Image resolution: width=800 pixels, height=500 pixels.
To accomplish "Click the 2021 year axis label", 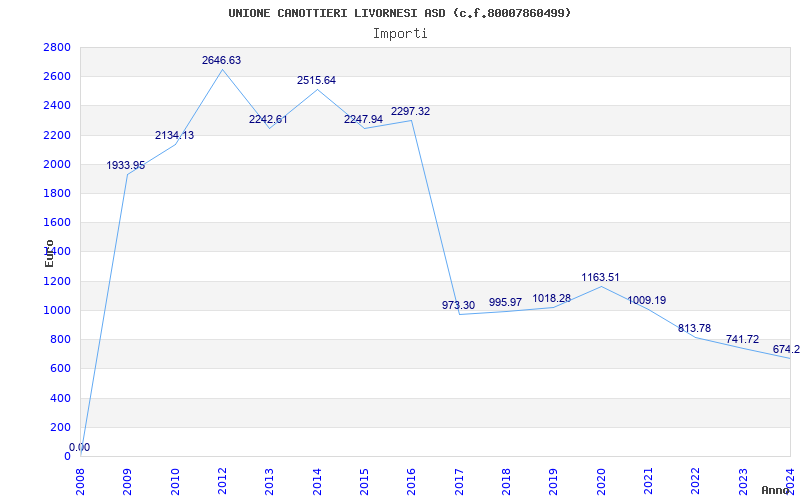I will (648, 482).
